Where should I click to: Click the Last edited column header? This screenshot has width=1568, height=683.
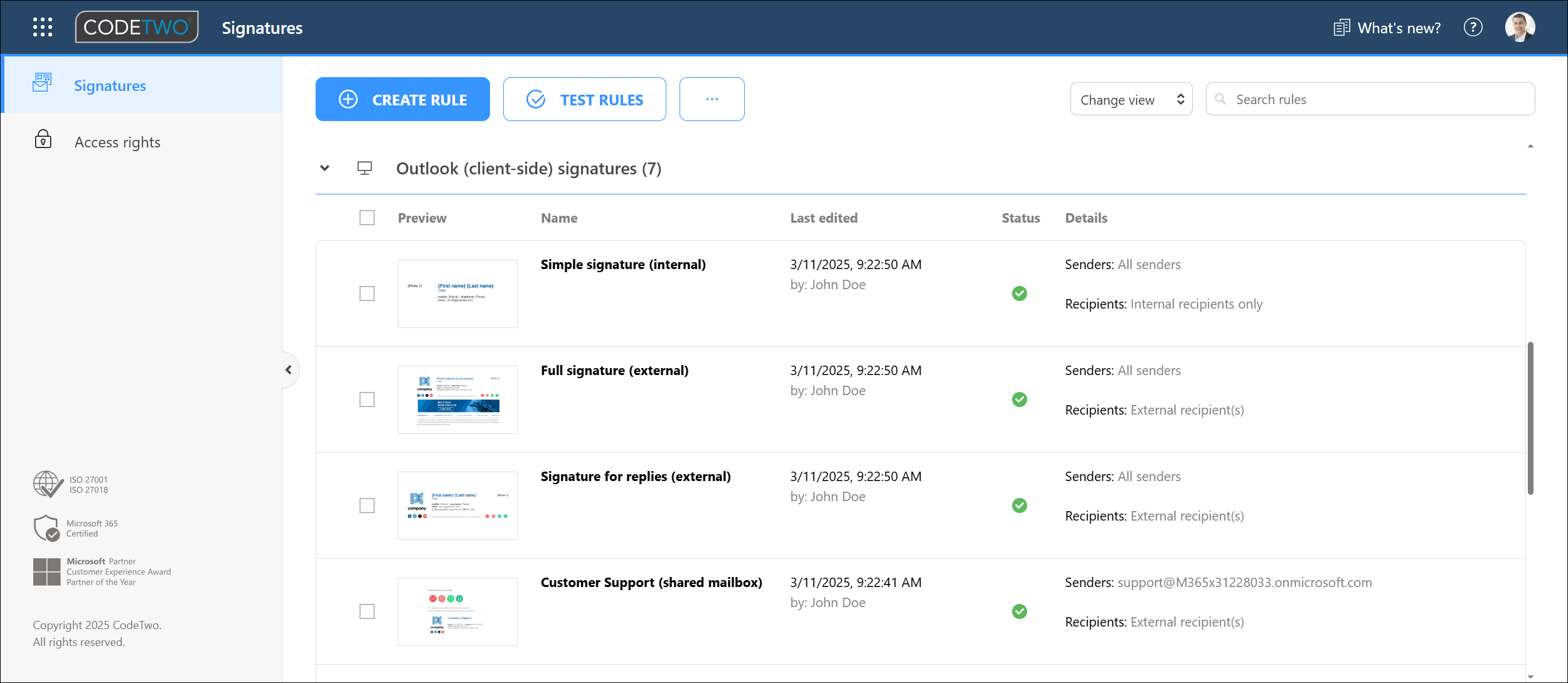824,218
